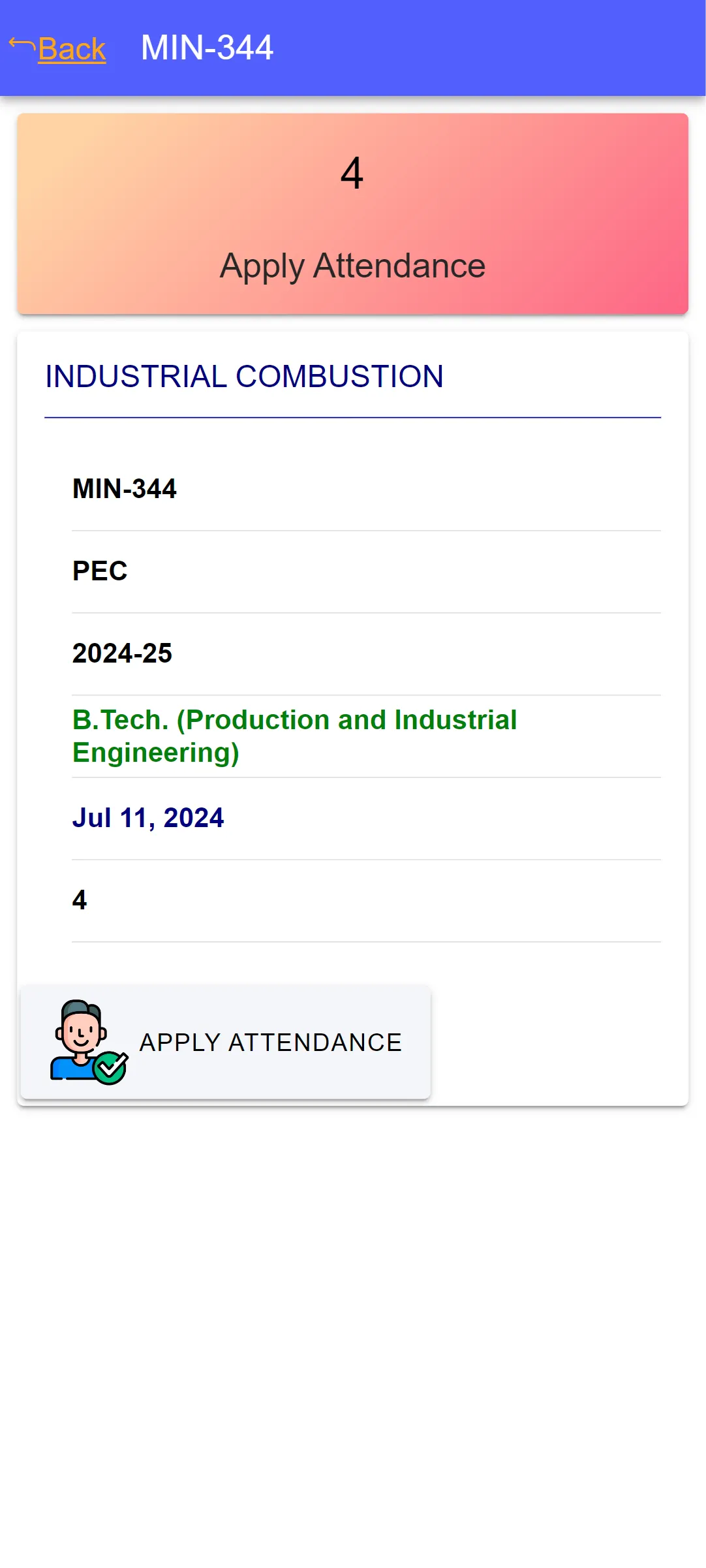
Task: Click the orange back arrow icon
Action: (x=22, y=45)
